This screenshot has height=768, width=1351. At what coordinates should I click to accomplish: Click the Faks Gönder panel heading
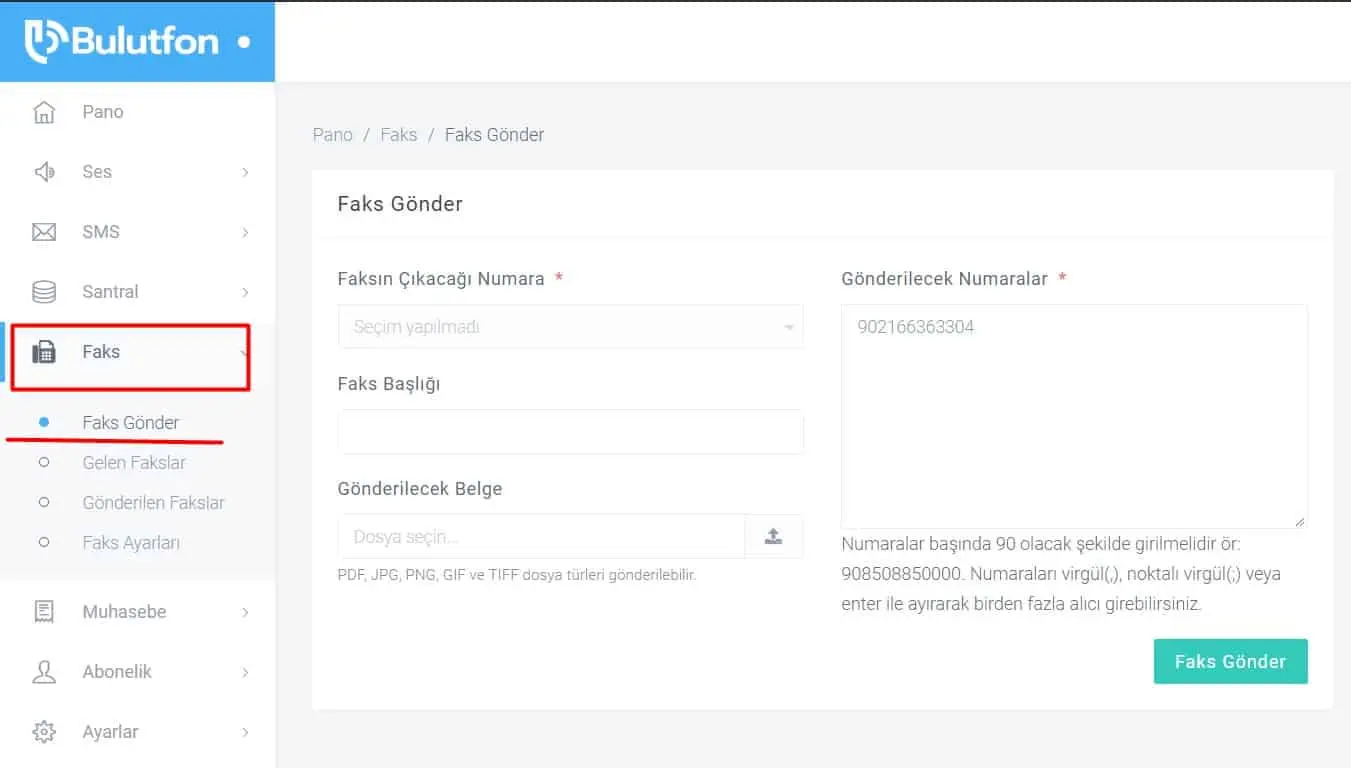(x=400, y=204)
